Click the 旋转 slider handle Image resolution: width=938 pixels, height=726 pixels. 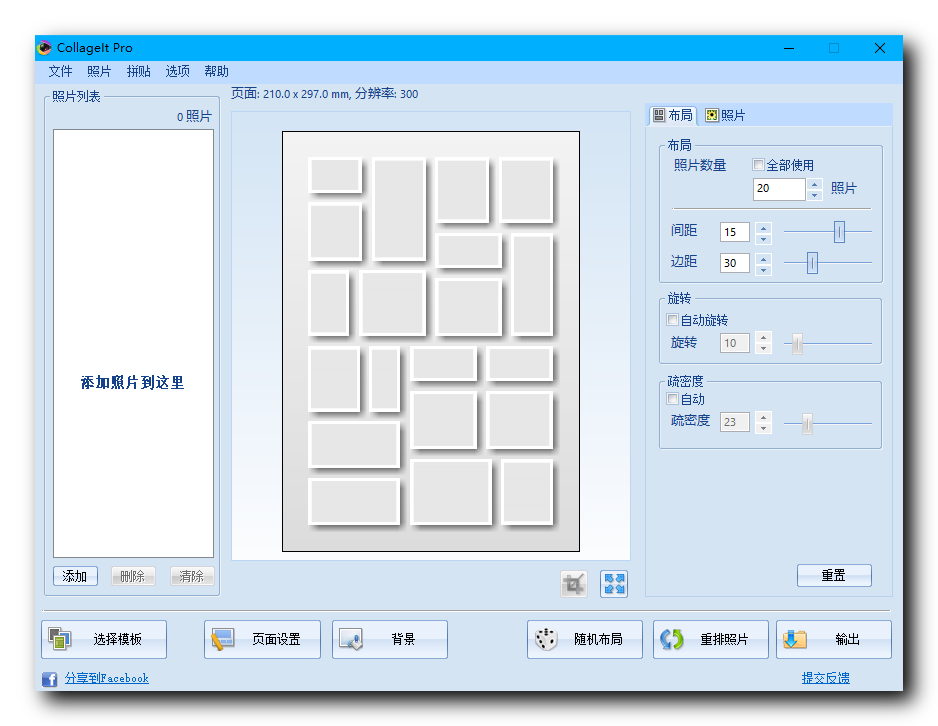pos(797,344)
